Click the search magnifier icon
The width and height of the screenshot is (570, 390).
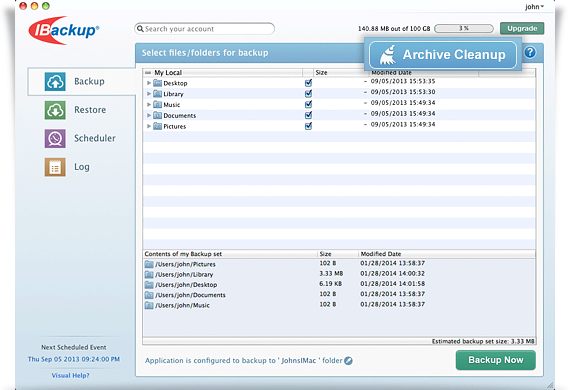coord(140,29)
